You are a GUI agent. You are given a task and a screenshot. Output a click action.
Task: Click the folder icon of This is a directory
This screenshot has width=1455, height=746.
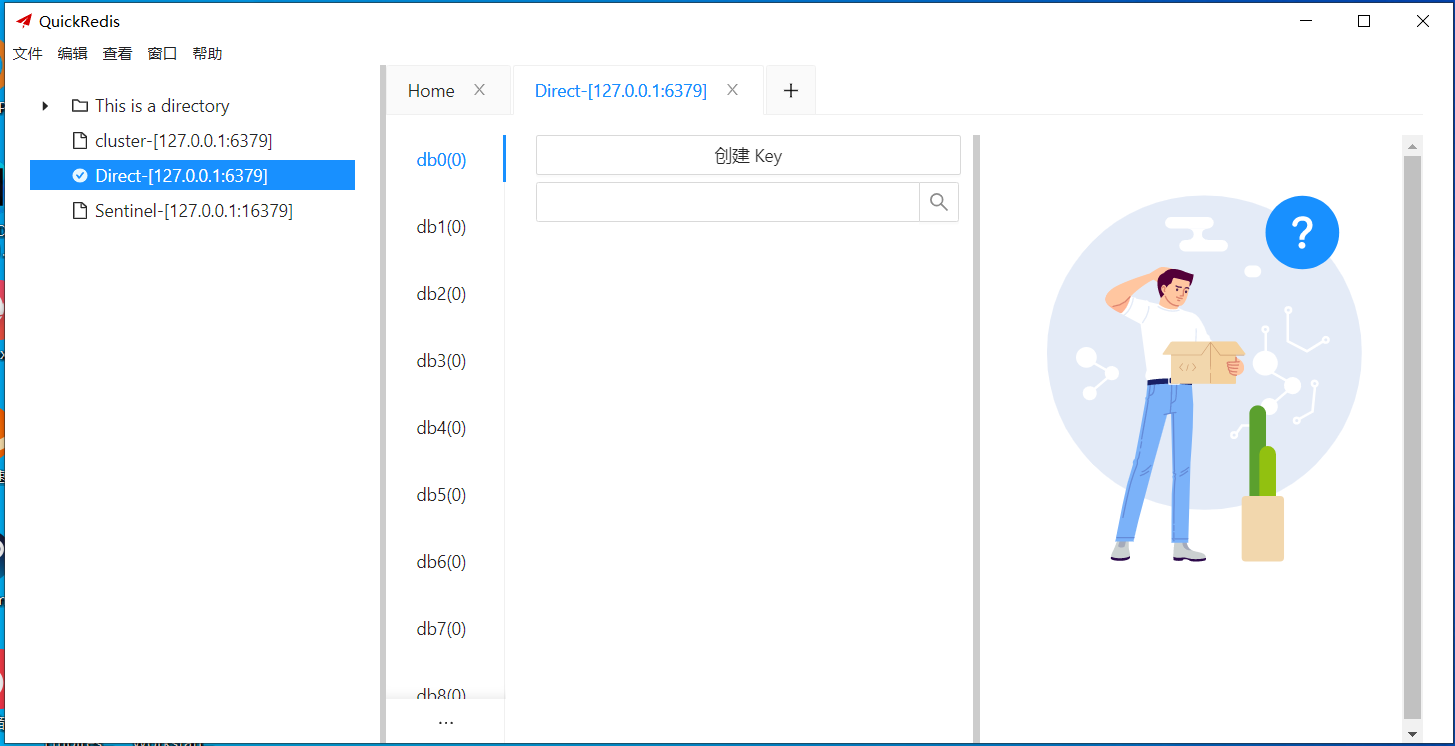[80, 106]
